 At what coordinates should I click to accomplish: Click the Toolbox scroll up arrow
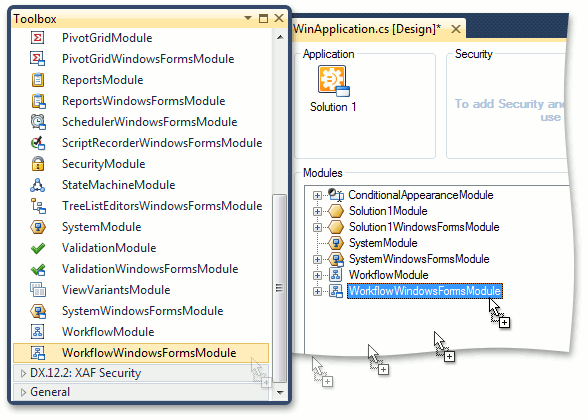[x=280, y=37]
